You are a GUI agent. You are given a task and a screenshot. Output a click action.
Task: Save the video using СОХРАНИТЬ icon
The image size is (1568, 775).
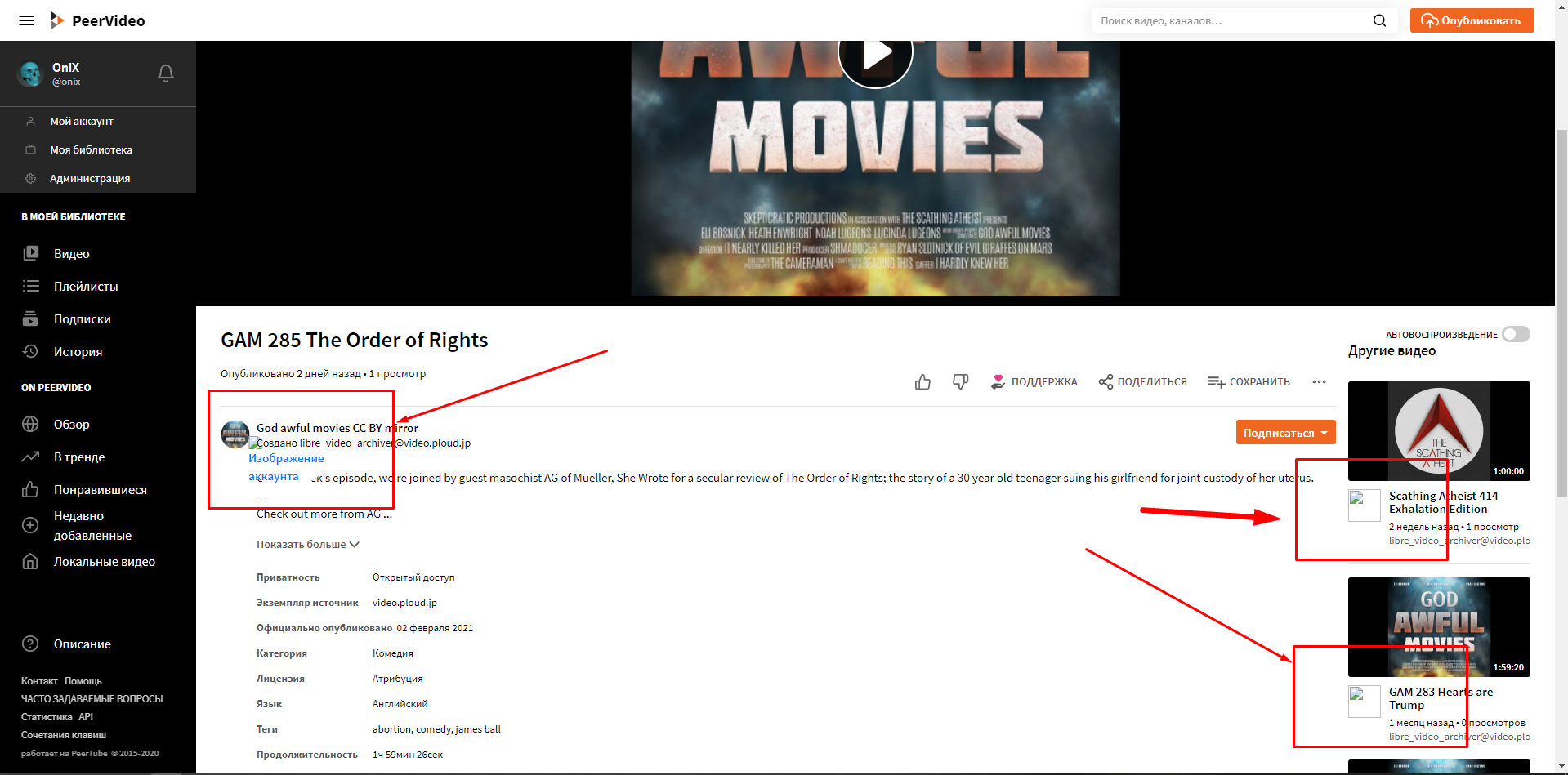pyautogui.click(x=1249, y=381)
